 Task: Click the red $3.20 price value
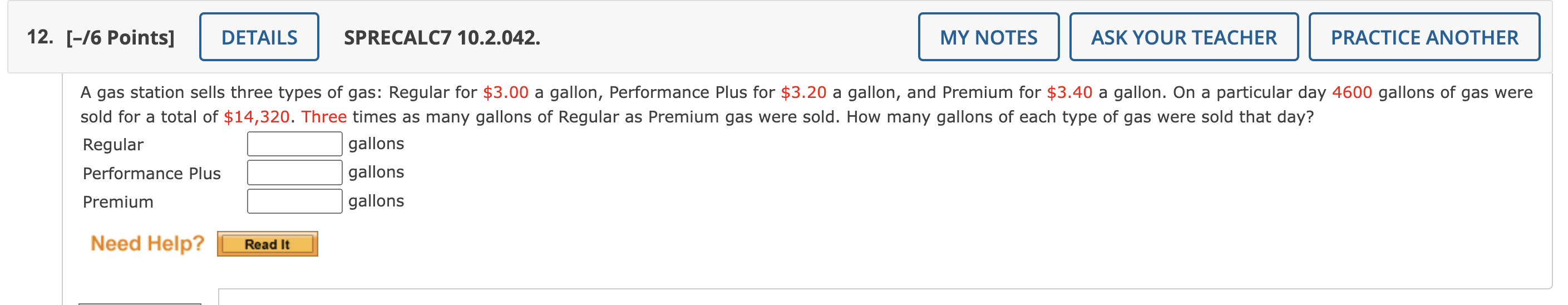coord(803,92)
